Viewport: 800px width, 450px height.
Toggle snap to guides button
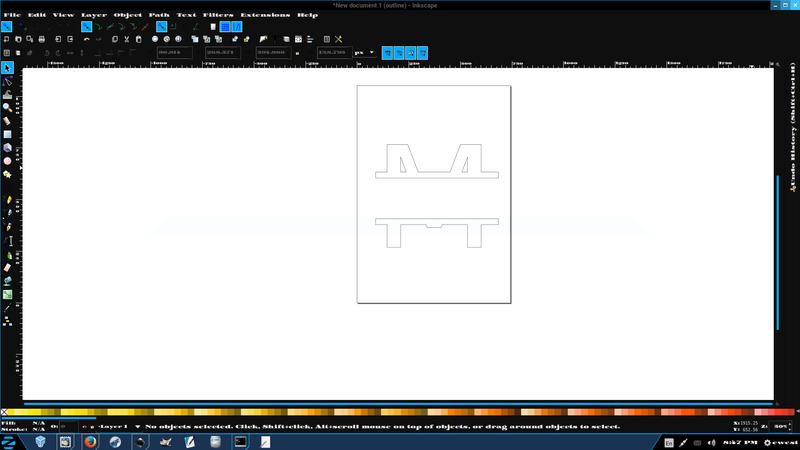237,27
